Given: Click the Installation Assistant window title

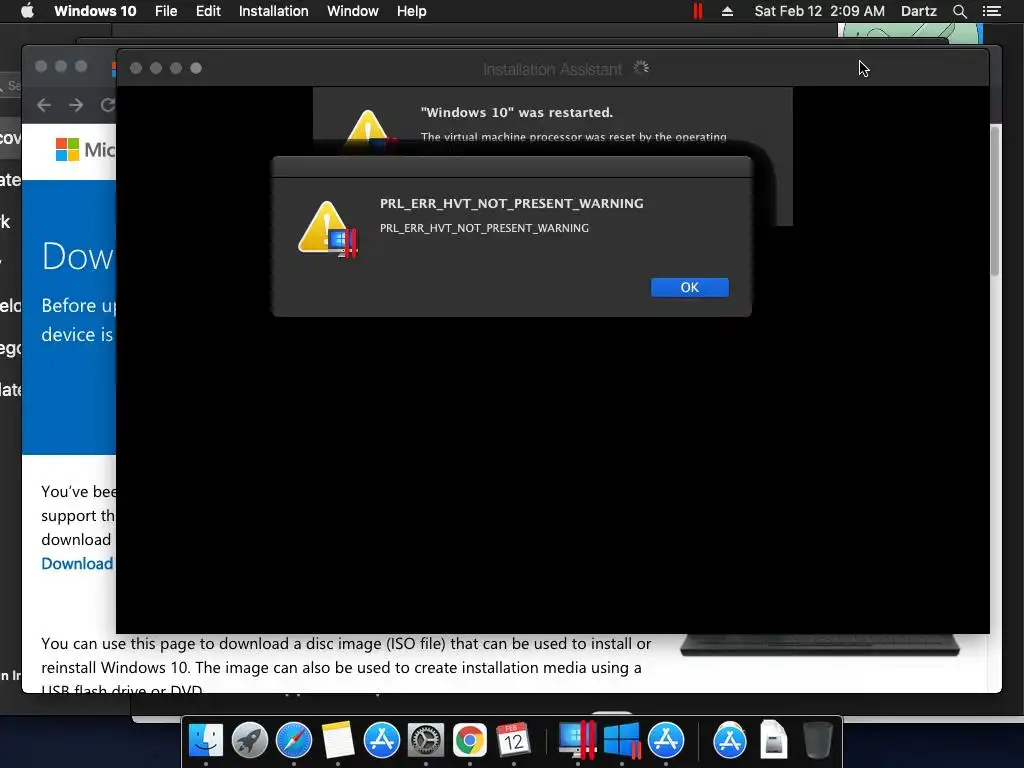Looking at the screenshot, I should 552,69.
